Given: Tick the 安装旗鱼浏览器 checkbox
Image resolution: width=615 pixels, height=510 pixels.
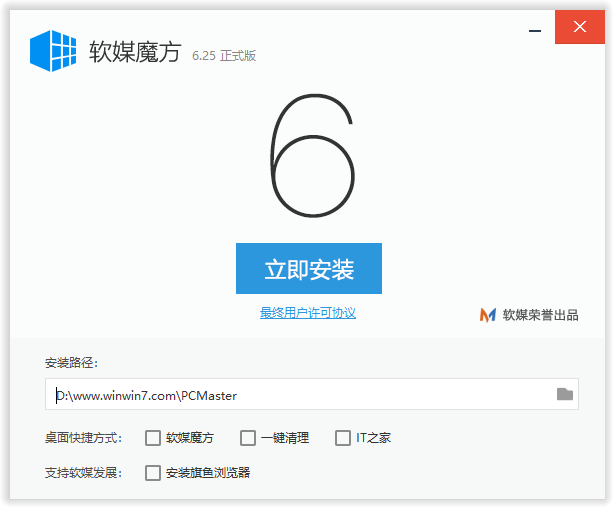Looking at the screenshot, I should (153, 474).
